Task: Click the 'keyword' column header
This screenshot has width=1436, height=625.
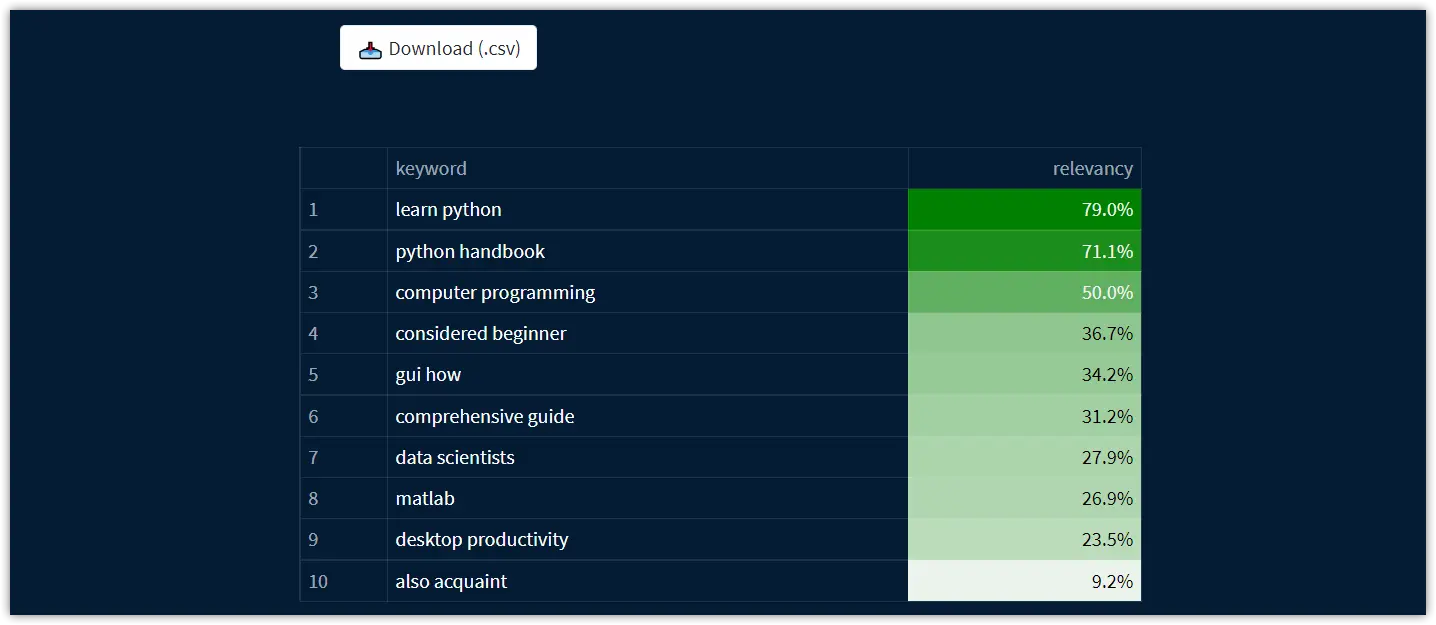Action: click(431, 168)
